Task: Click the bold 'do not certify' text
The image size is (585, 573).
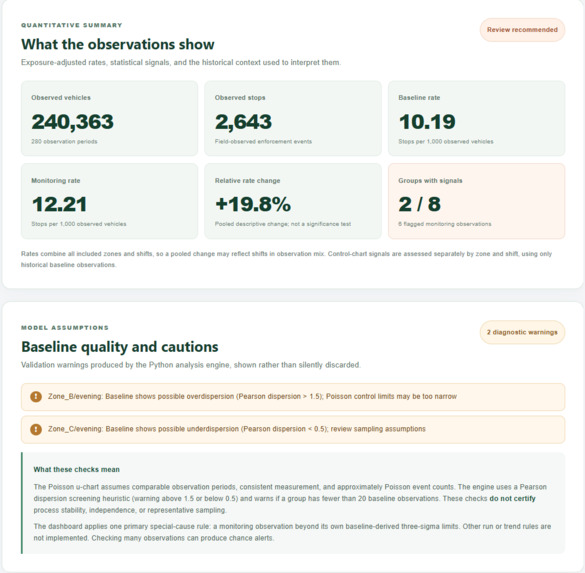Action: (512, 499)
